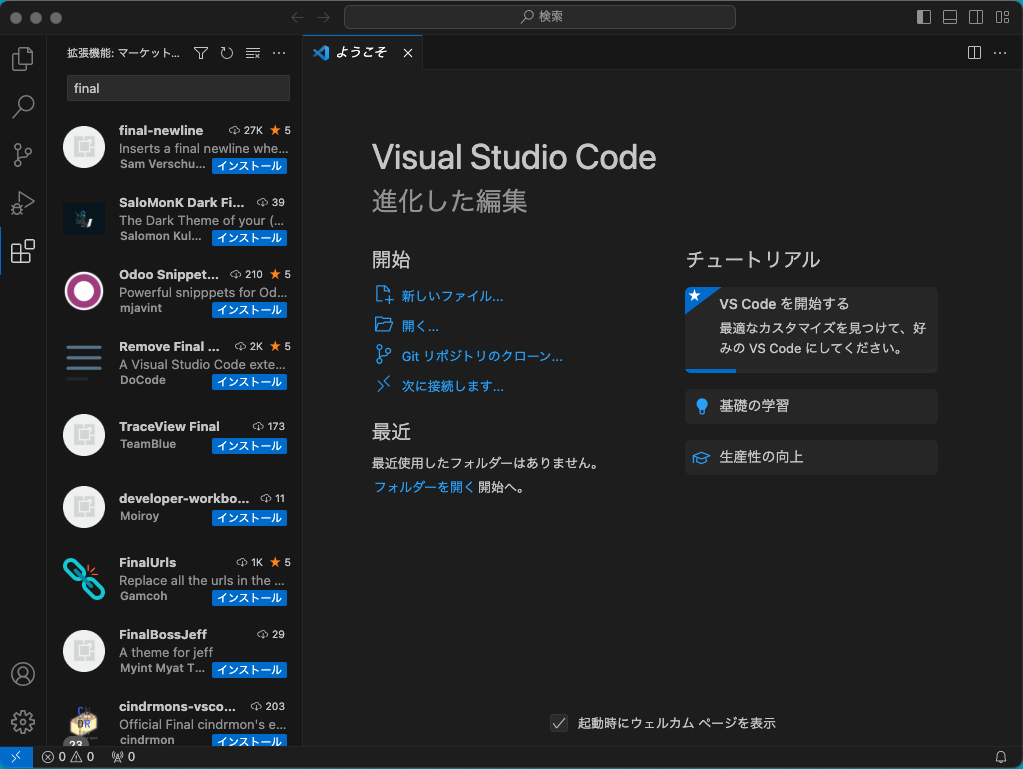Toggle the bottom panel visibility

pyautogui.click(x=949, y=17)
